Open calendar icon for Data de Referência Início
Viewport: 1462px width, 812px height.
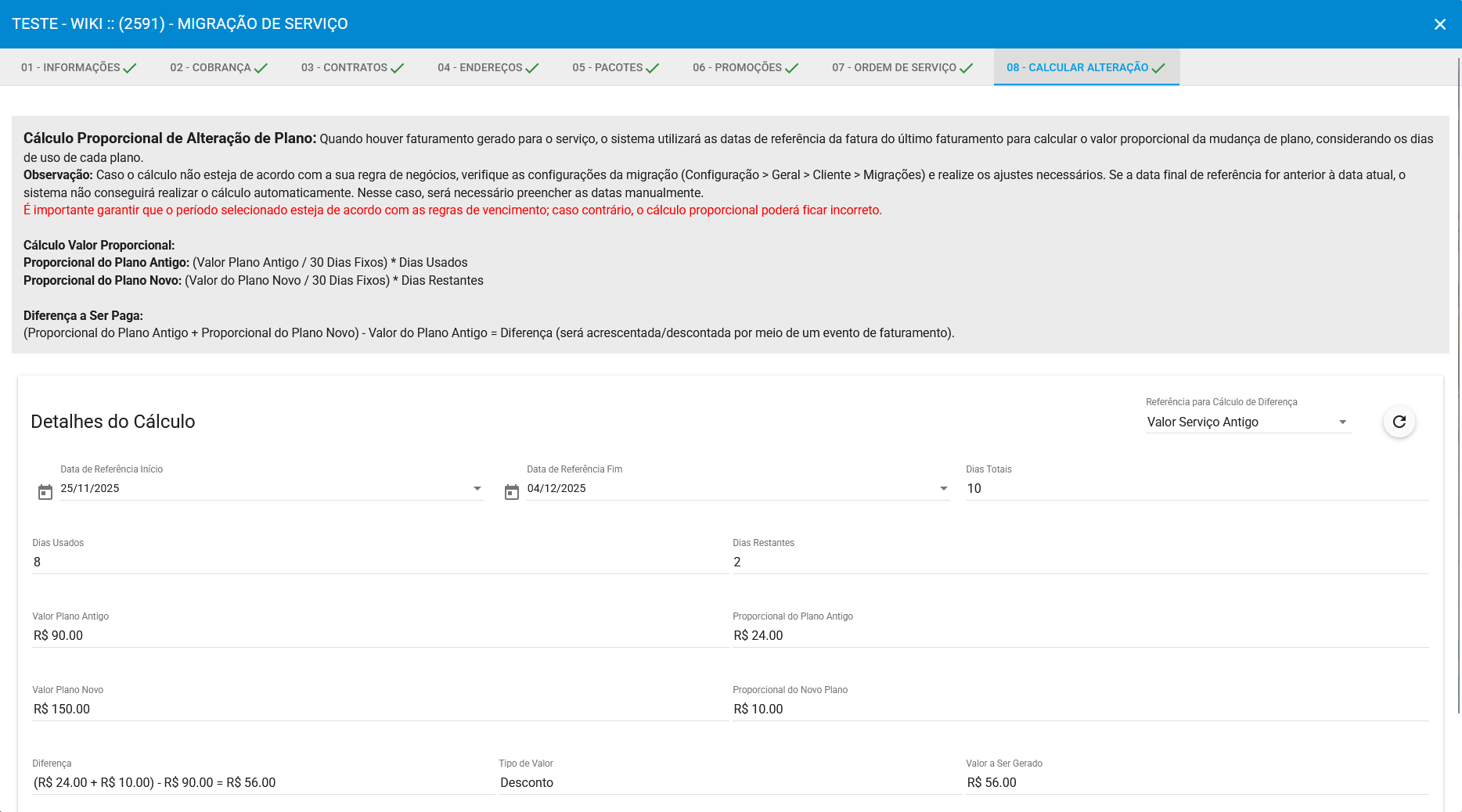pos(45,492)
